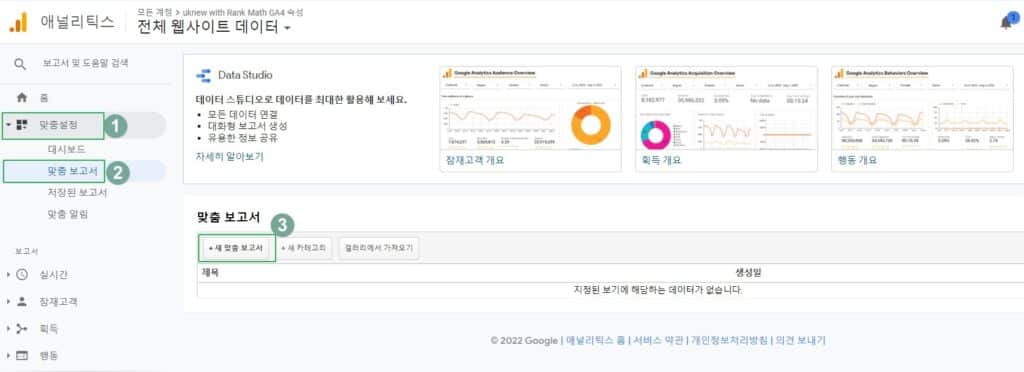Open the 서비스 약관 footer link
The height and width of the screenshot is (372, 1024).
click(659, 341)
